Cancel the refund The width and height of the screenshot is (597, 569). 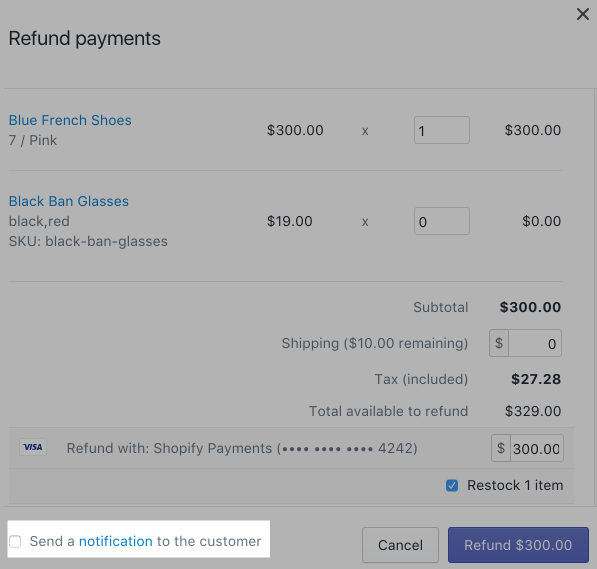coord(400,545)
